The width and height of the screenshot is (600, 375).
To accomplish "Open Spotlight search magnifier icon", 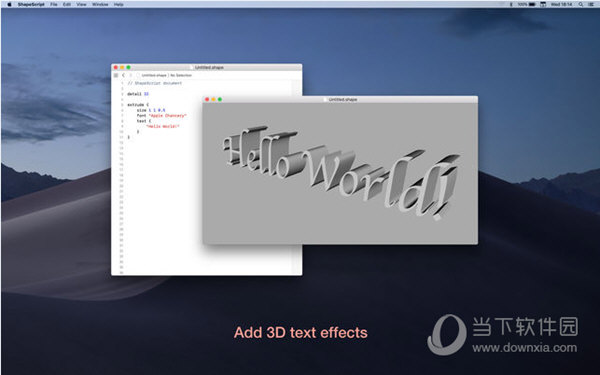I will point(581,4).
